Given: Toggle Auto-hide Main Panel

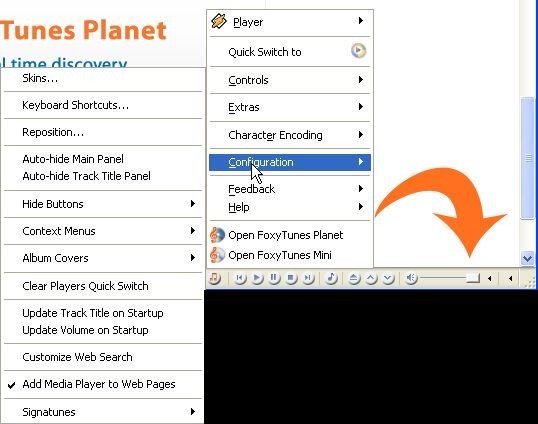Looking at the screenshot, I should click(103, 159).
